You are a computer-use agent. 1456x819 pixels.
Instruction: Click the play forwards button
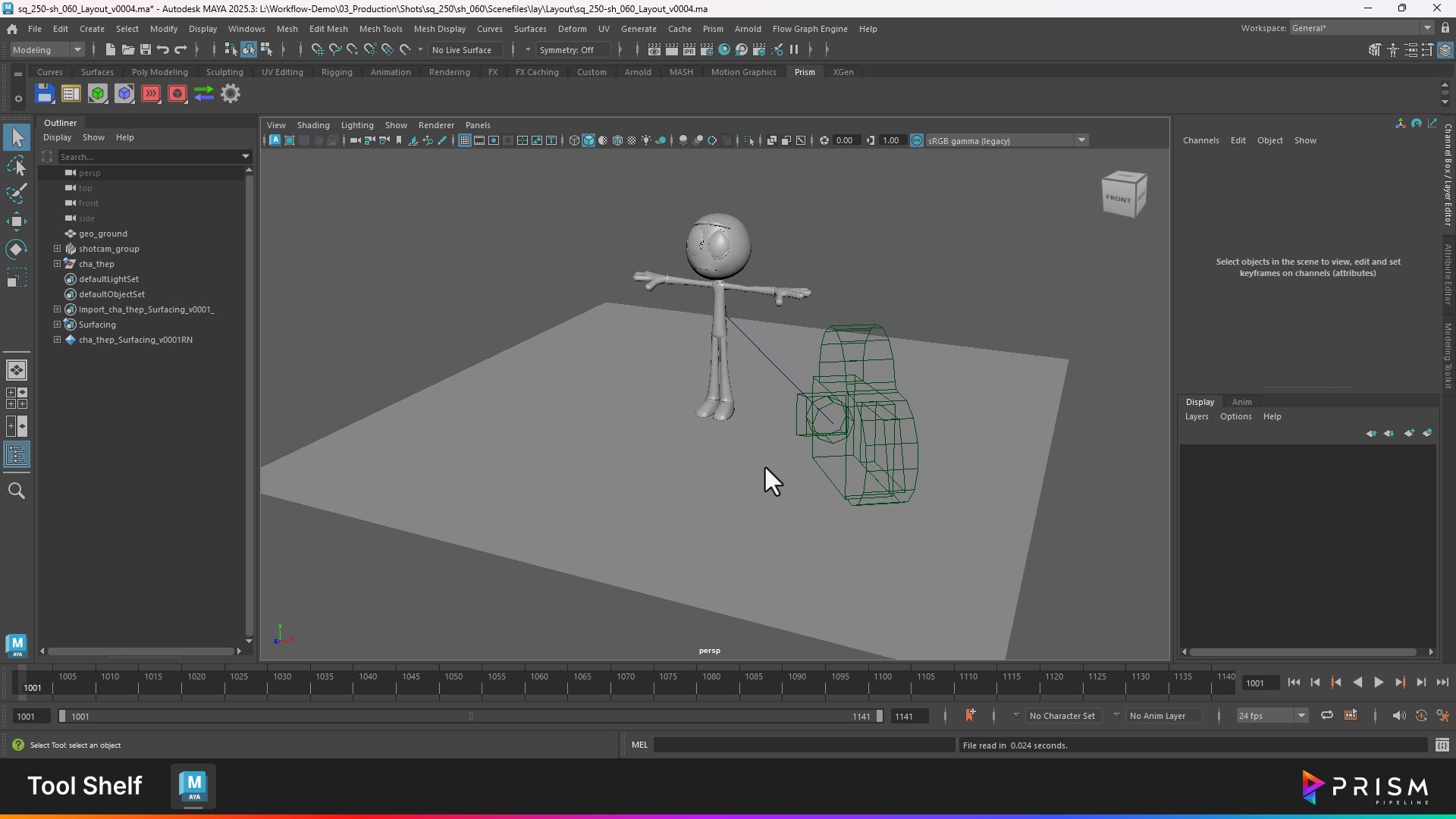click(x=1379, y=682)
